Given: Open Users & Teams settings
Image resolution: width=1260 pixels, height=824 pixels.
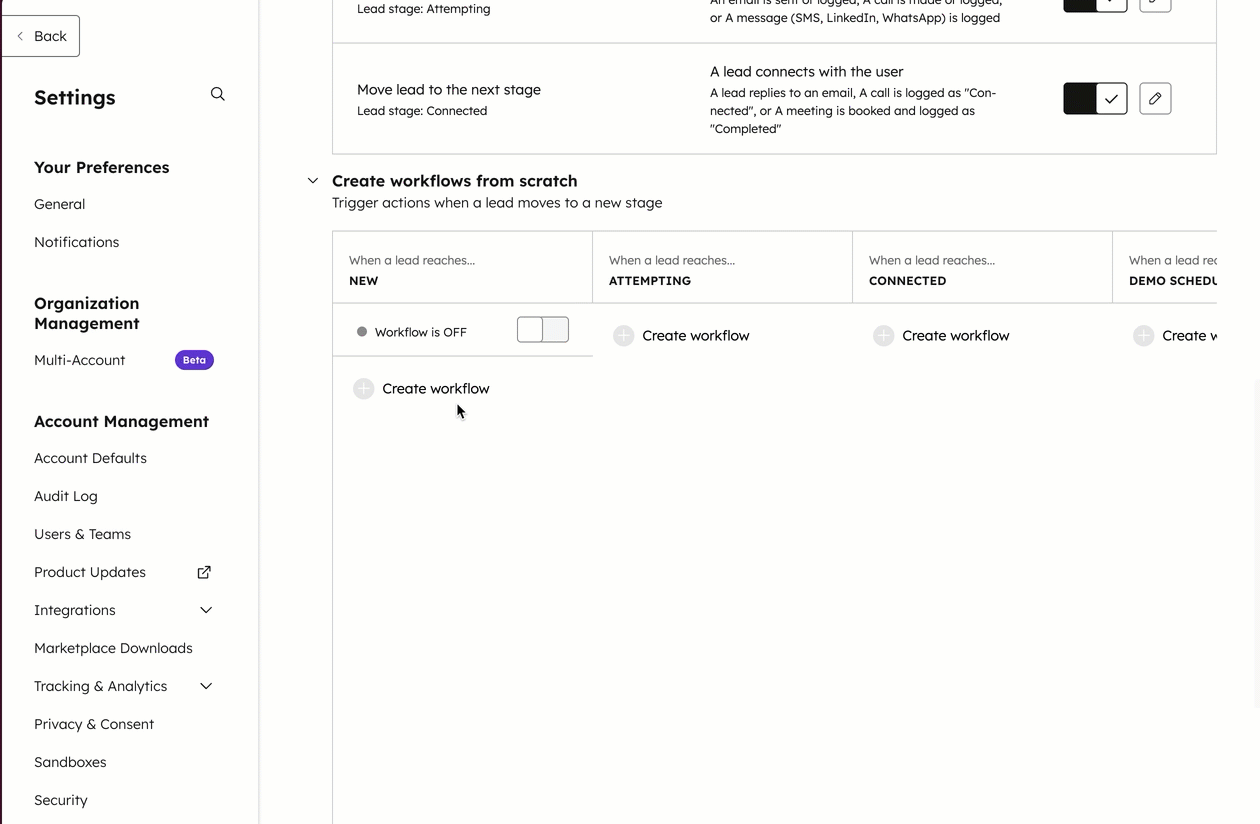Looking at the screenshot, I should click(82, 534).
